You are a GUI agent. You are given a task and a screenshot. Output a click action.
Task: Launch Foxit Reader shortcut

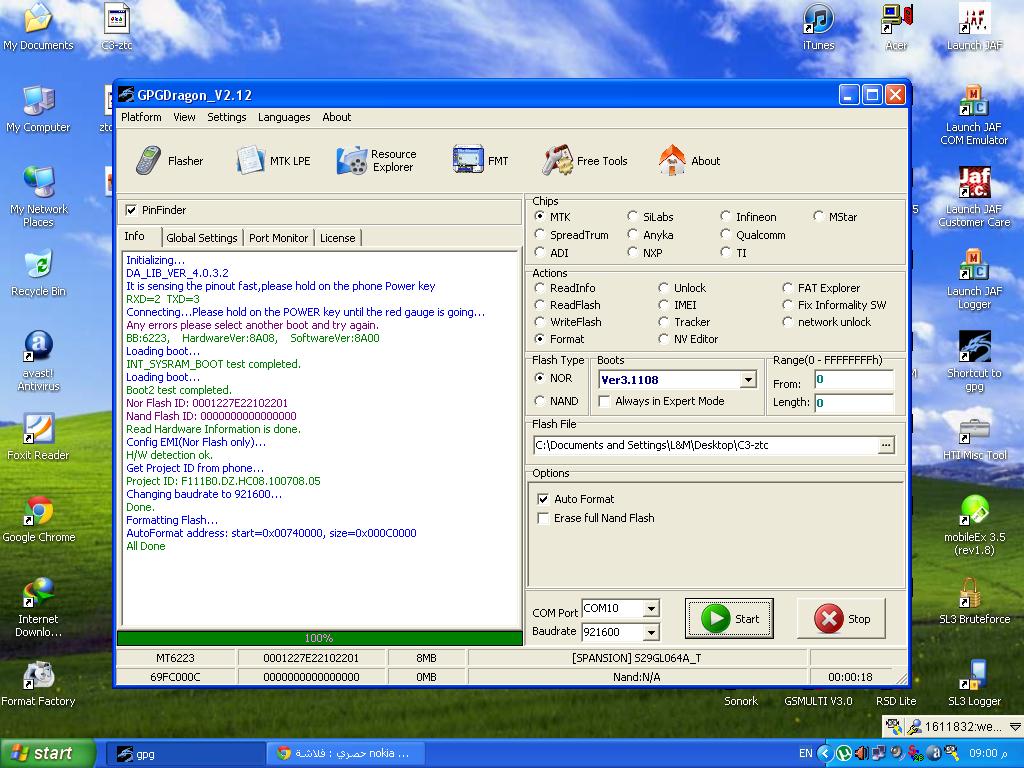[38, 436]
